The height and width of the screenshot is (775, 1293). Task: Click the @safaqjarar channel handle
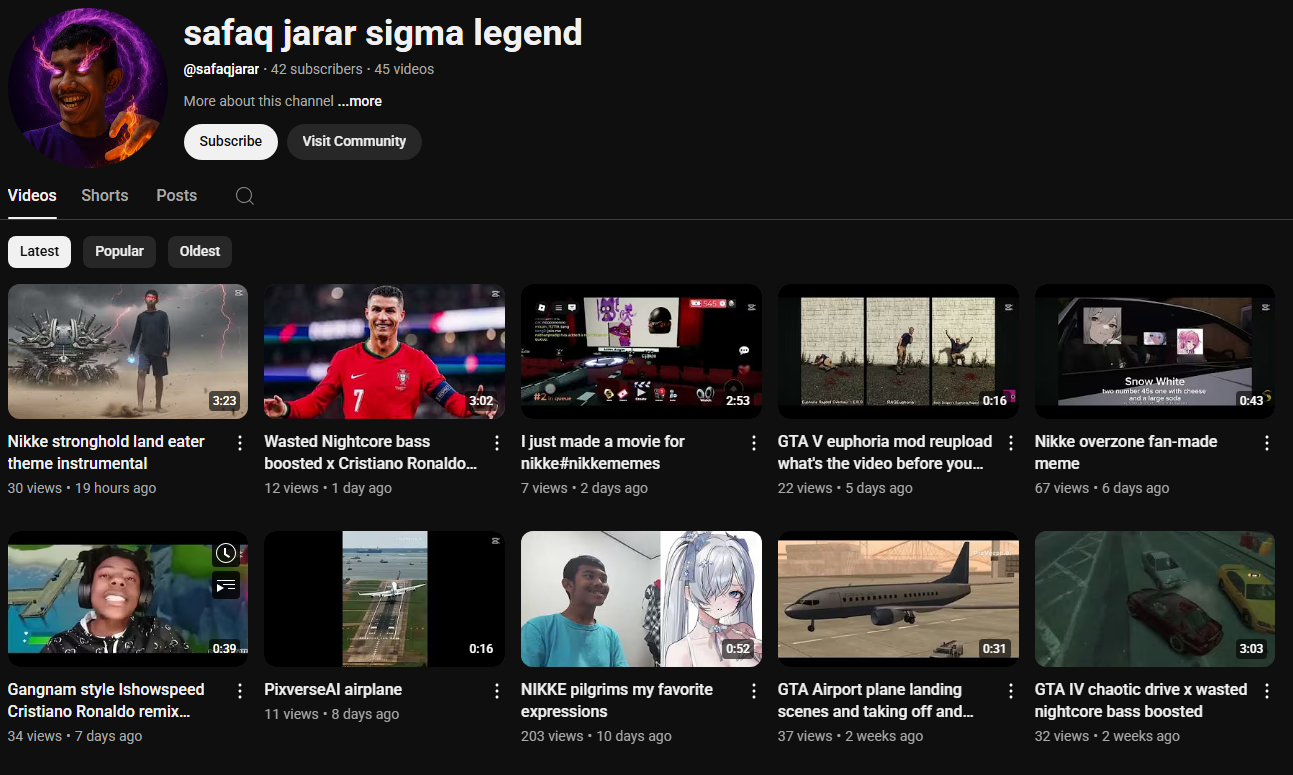221,69
